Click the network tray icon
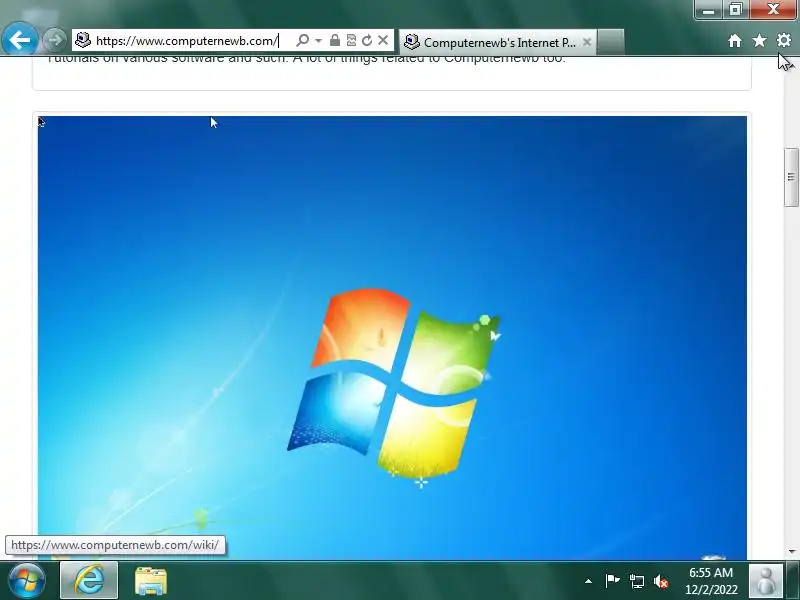 tap(636, 581)
